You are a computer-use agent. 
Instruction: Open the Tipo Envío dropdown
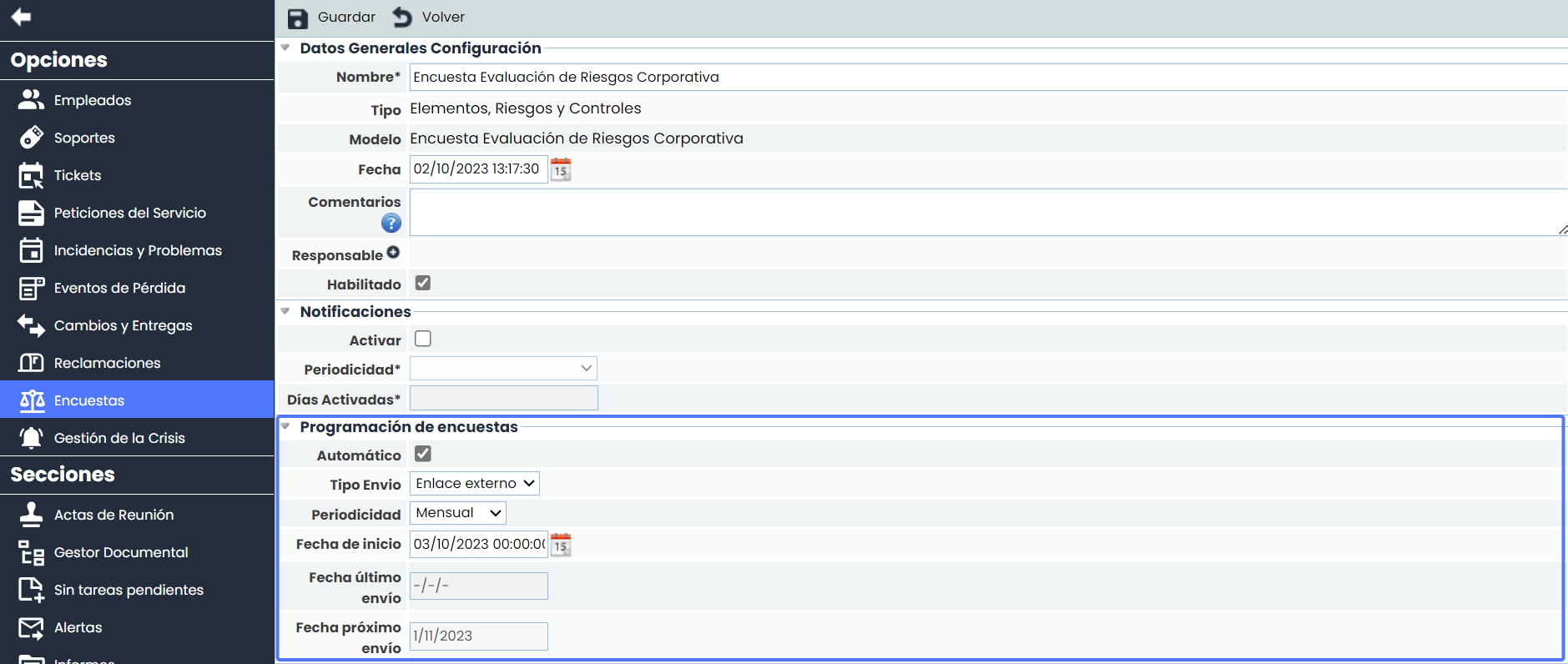(x=474, y=484)
